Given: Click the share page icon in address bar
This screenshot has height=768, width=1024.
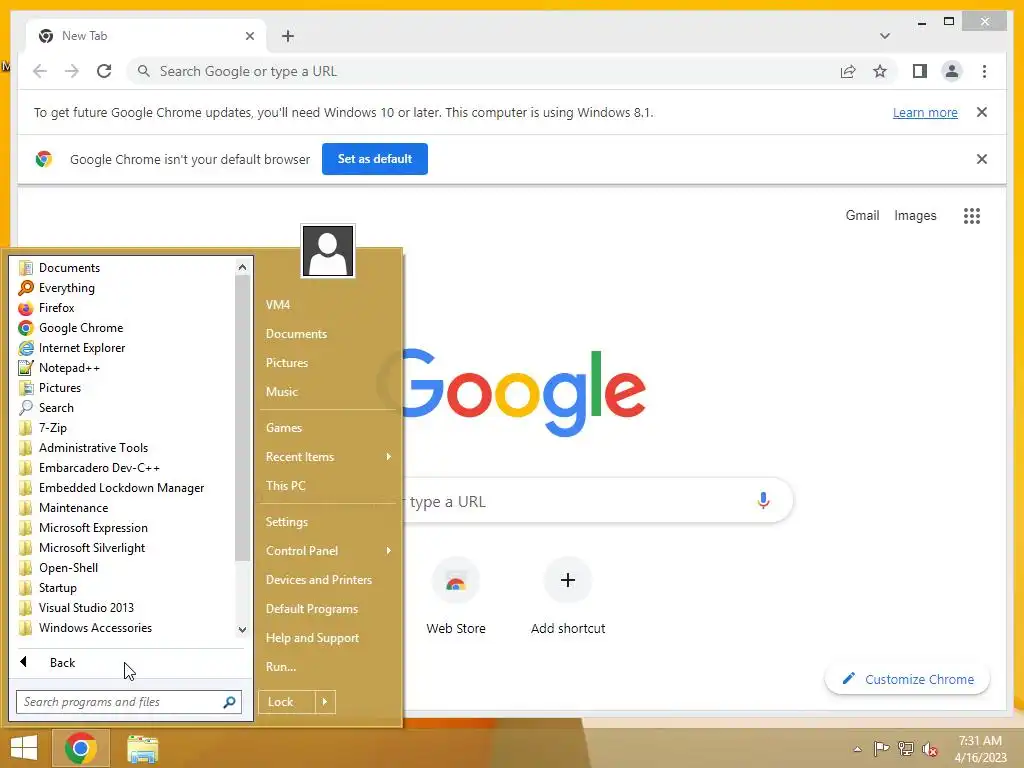Looking at the screenshot, I should 848,71.
